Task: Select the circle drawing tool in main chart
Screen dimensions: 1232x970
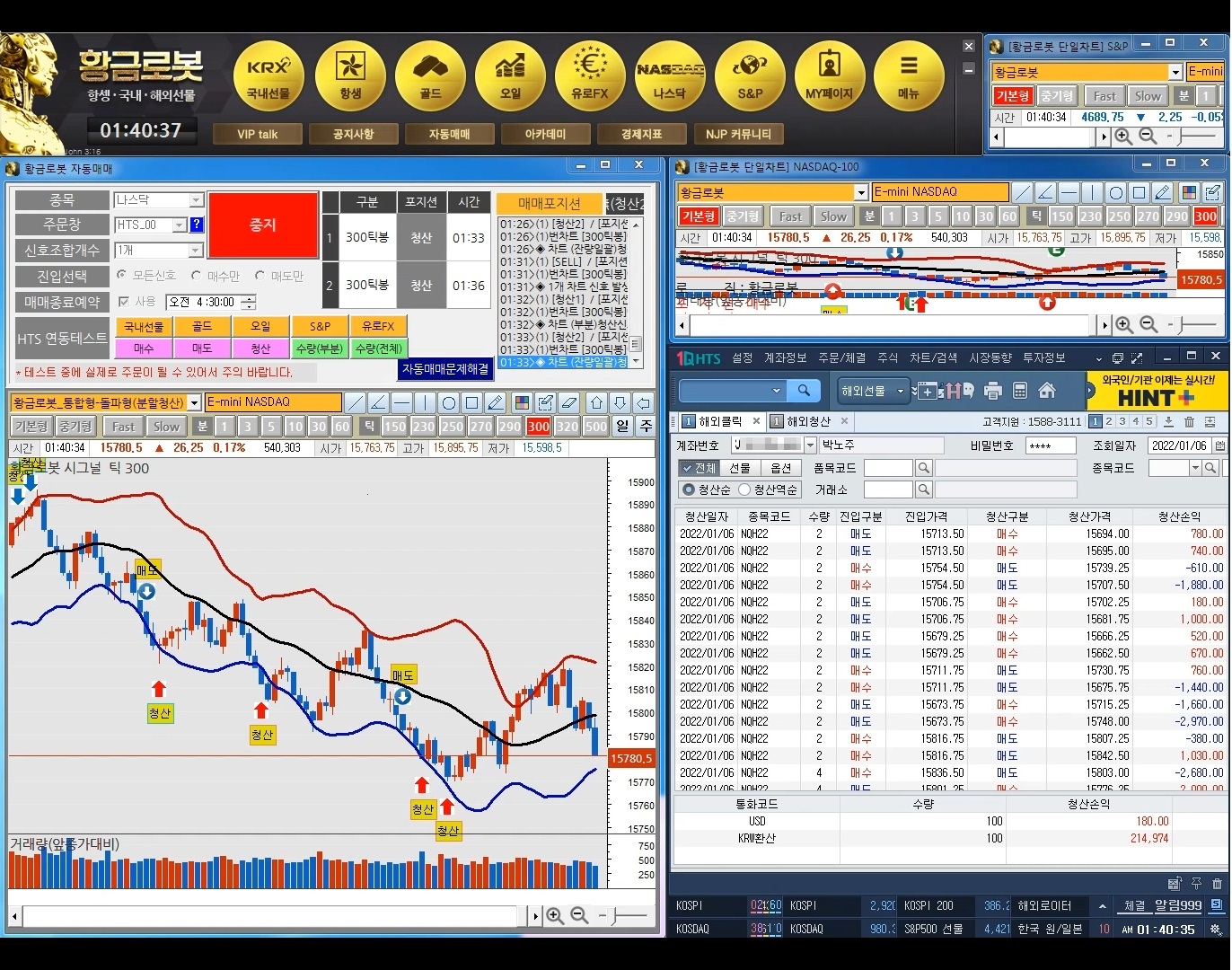Action: tap(449, 402)
